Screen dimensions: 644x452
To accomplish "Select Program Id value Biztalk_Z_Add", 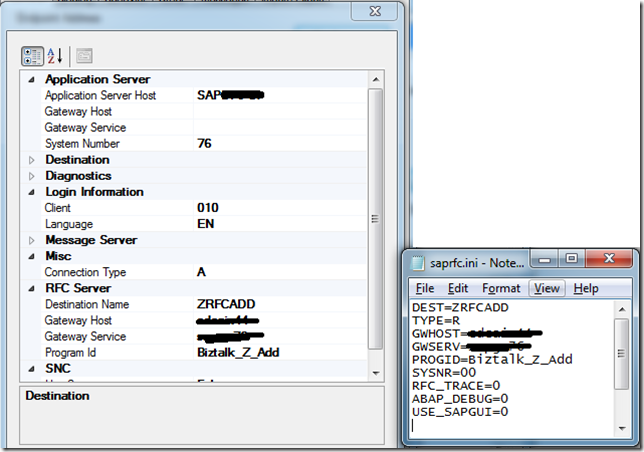I will tap(280, 353).
